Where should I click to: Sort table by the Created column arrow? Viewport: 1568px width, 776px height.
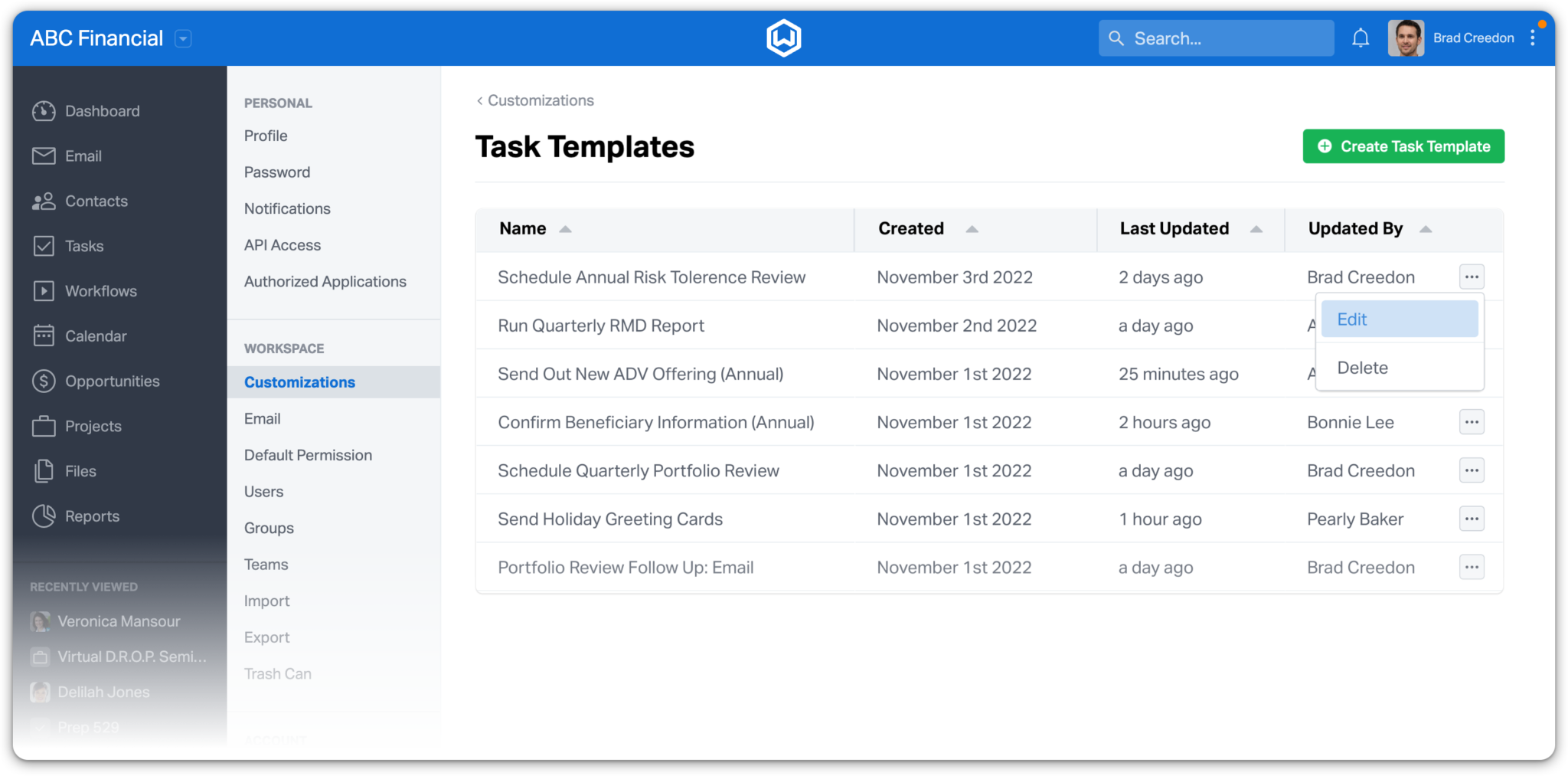(972, 228)
